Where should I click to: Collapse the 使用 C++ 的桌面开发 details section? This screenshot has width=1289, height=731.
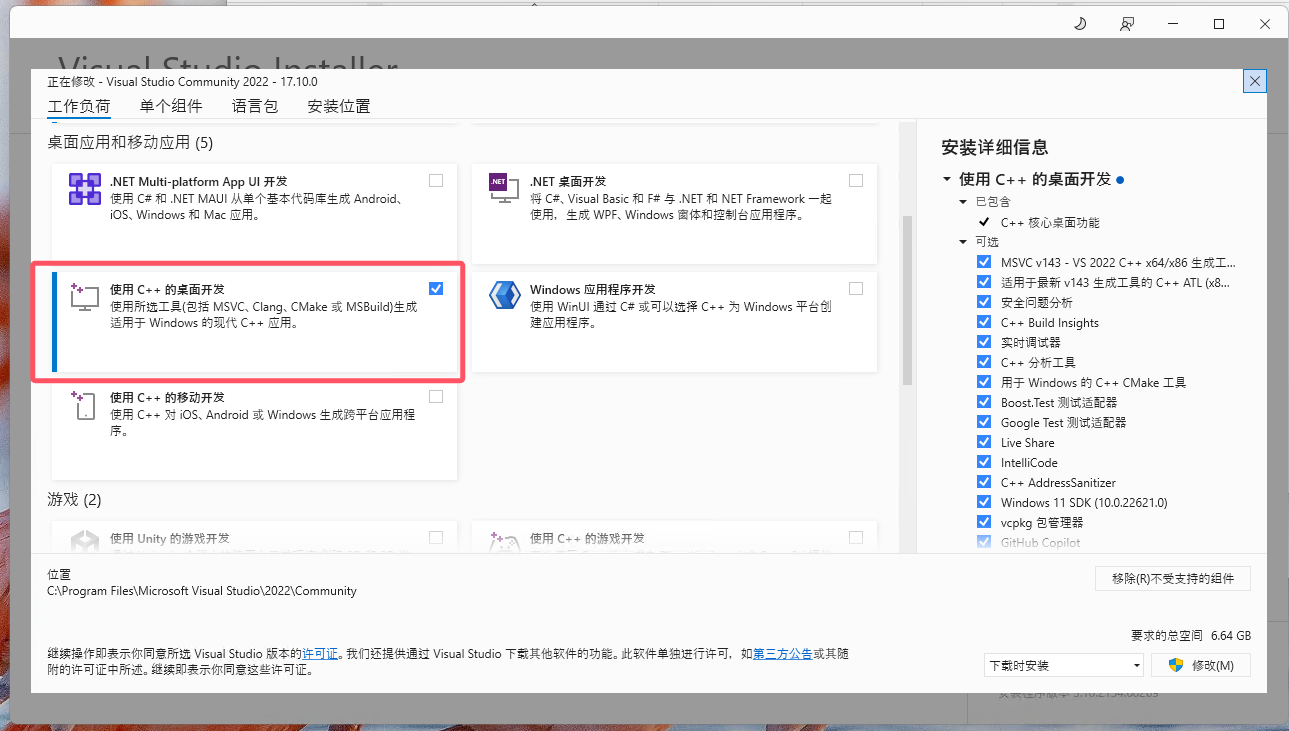(947, 179)
